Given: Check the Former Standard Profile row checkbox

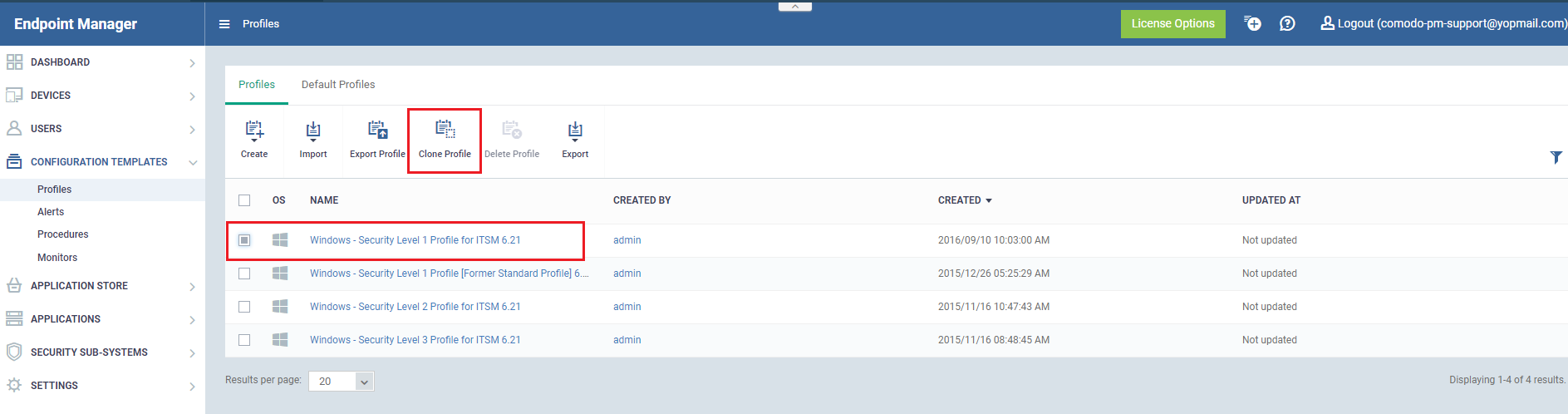Looking at the screenshot, I should (244, 274).
